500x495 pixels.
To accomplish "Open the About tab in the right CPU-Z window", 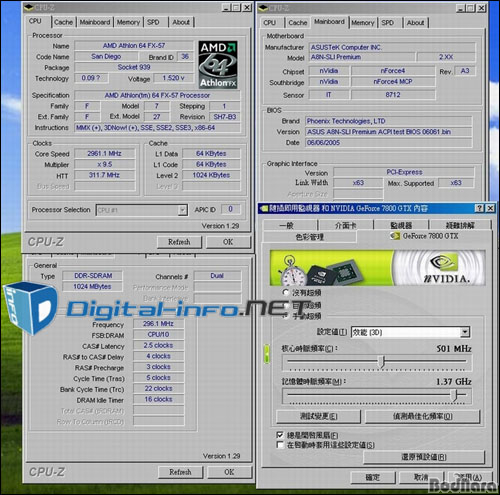I will coord(415,23).
